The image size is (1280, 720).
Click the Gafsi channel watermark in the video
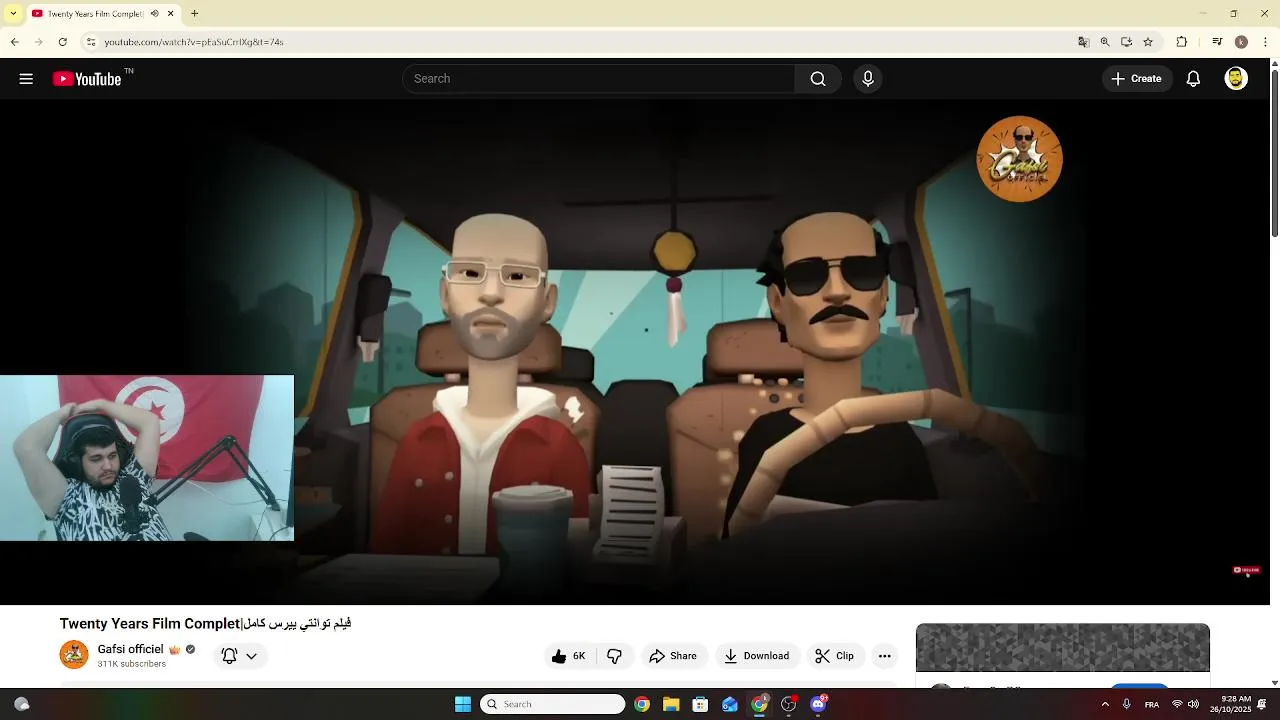click(1019, 159)
